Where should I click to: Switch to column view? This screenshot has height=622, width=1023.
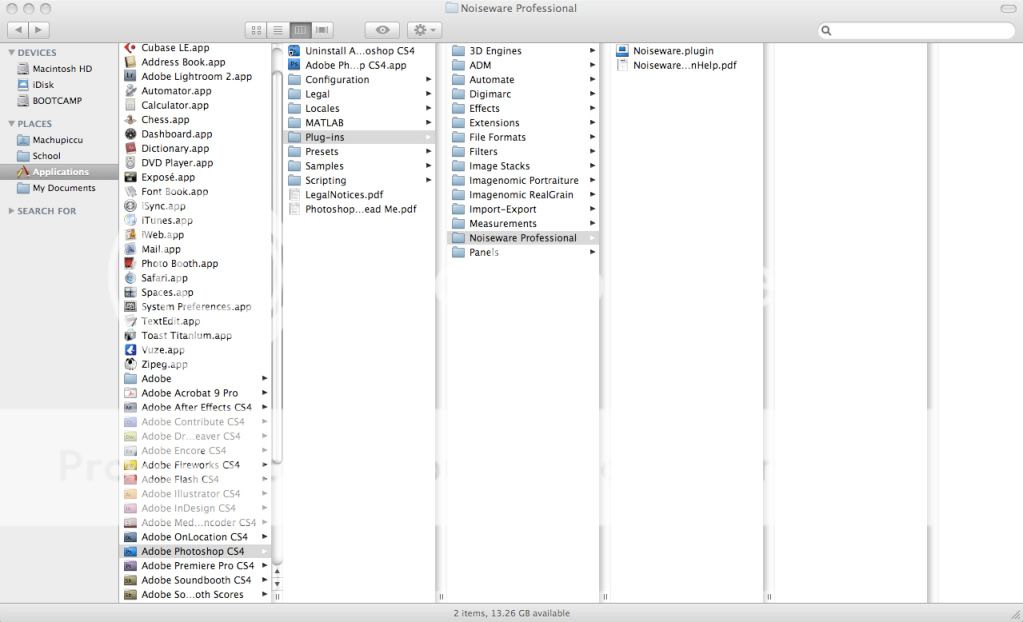[x=300, y=30]
